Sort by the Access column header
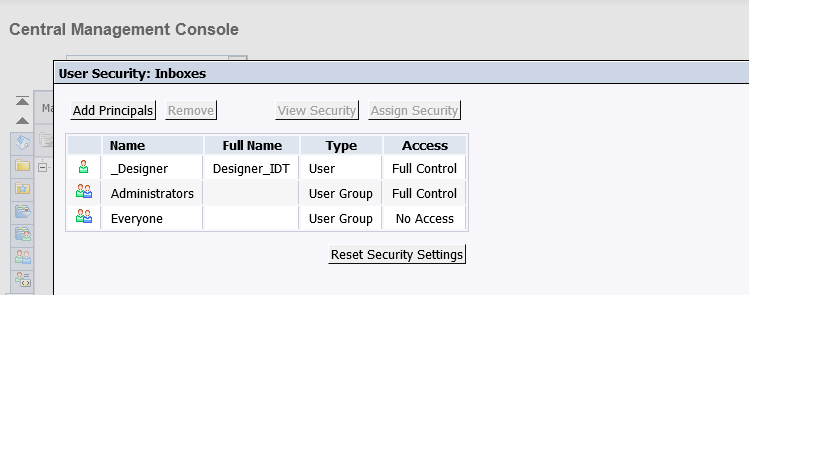 pos(425,145)
